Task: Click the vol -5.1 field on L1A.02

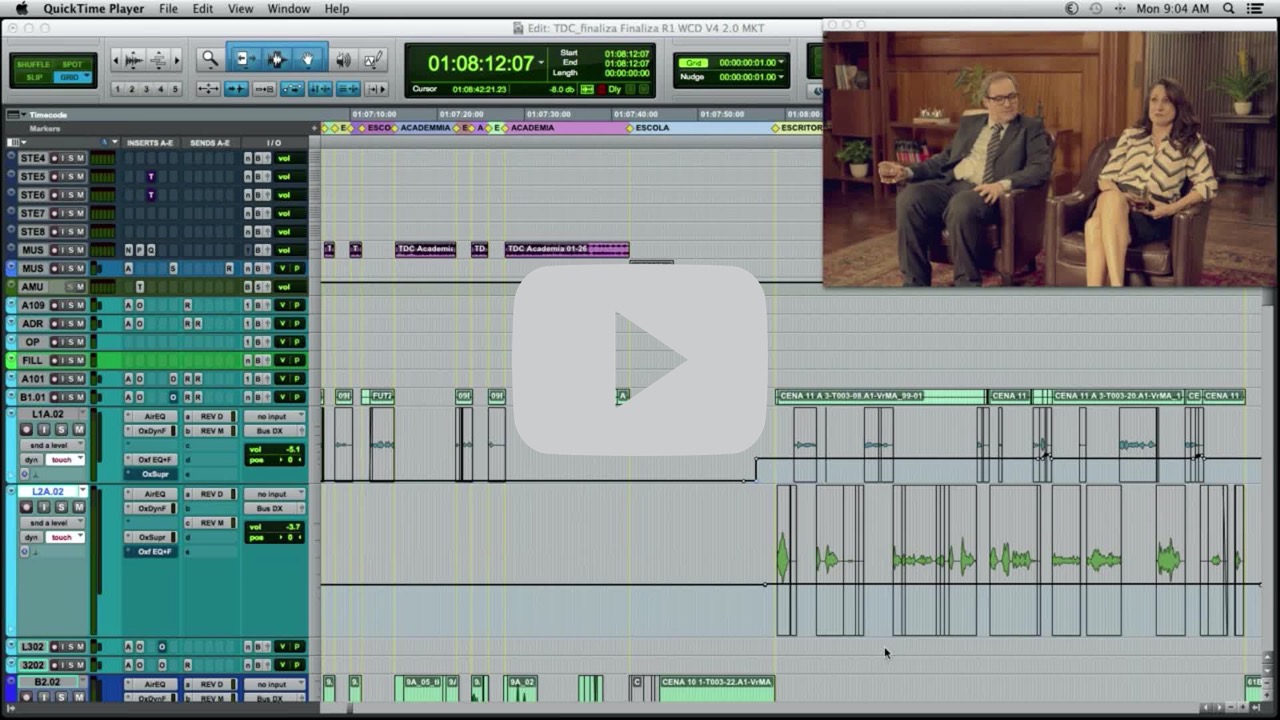Action: click(x=274, y=450)
